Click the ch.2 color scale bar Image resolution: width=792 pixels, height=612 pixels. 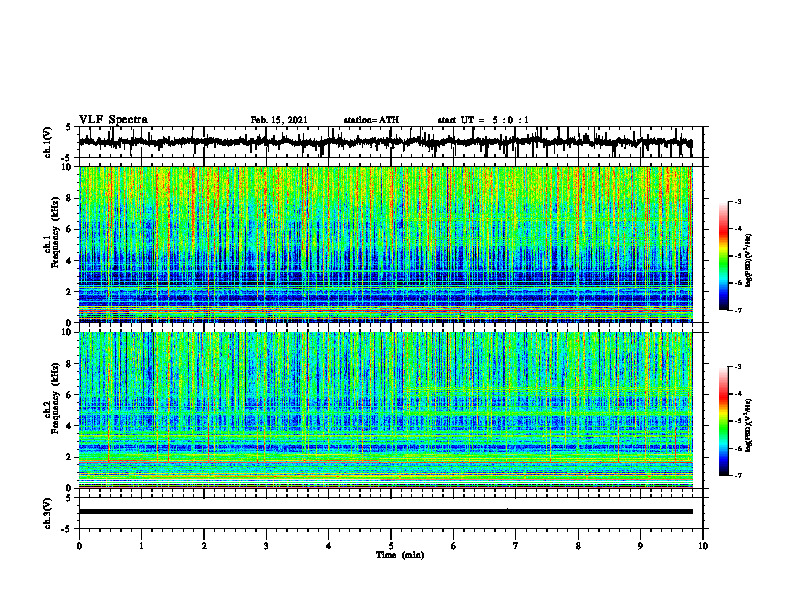point(723,421)
